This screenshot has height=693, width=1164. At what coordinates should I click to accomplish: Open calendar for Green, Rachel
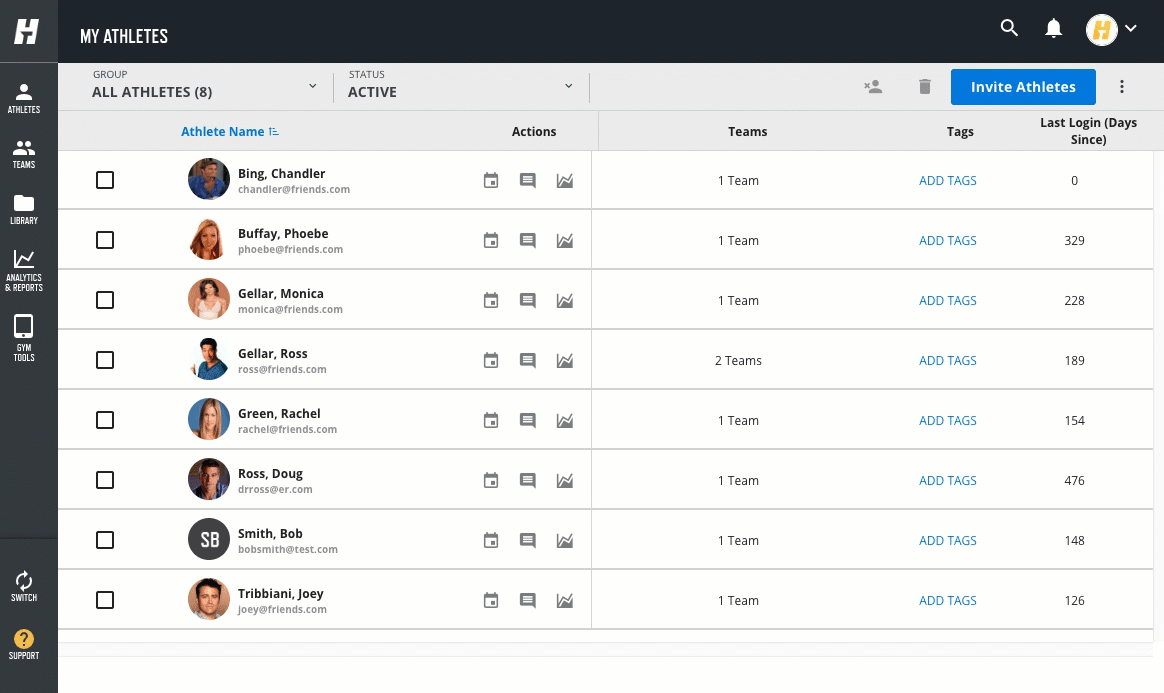pos(491,421)
